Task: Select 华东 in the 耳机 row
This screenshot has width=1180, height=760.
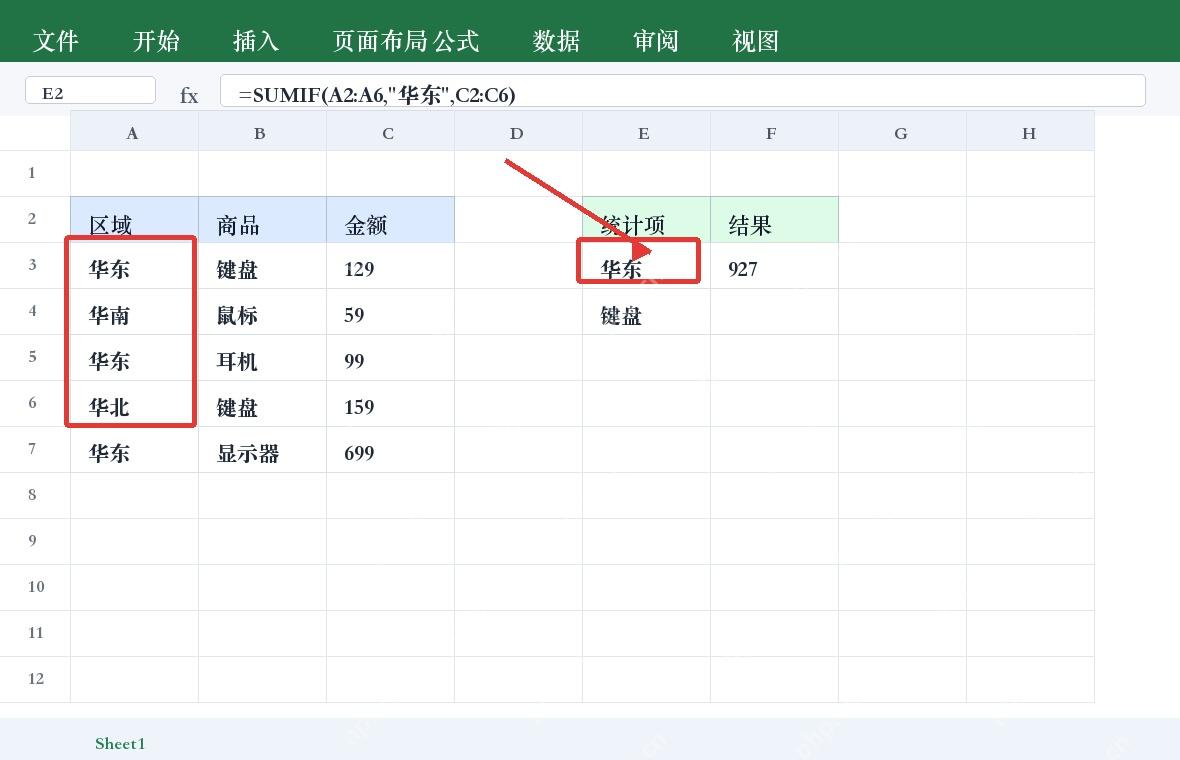Action: click(135, 357)
